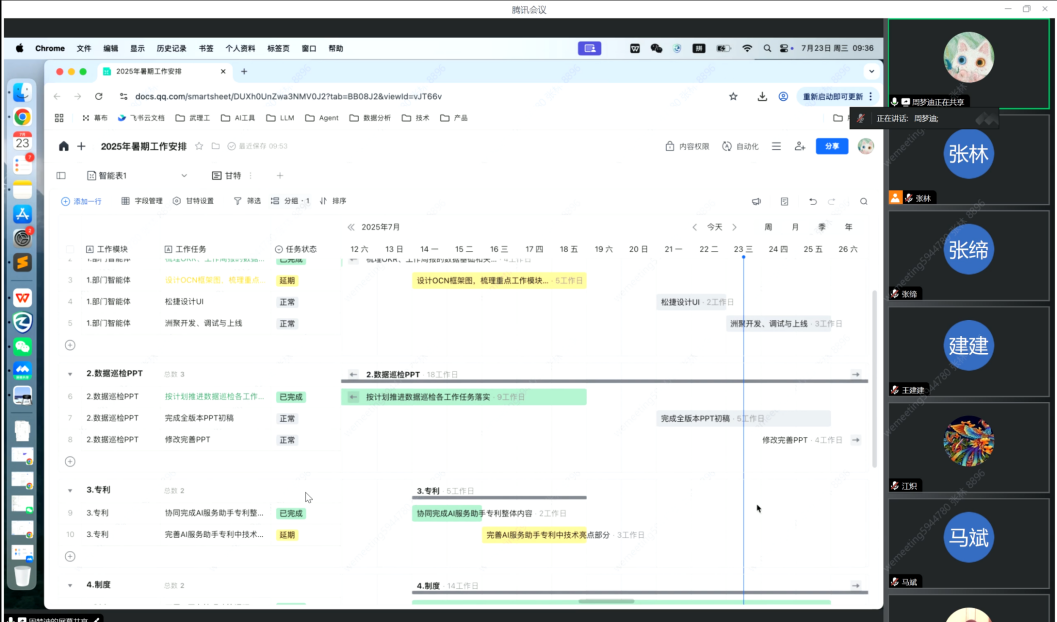Image resolution: width=1057 pixels, height=622 pixels.
Task: Open the 筛选 filter tool
Action: [x=247, y=201]
